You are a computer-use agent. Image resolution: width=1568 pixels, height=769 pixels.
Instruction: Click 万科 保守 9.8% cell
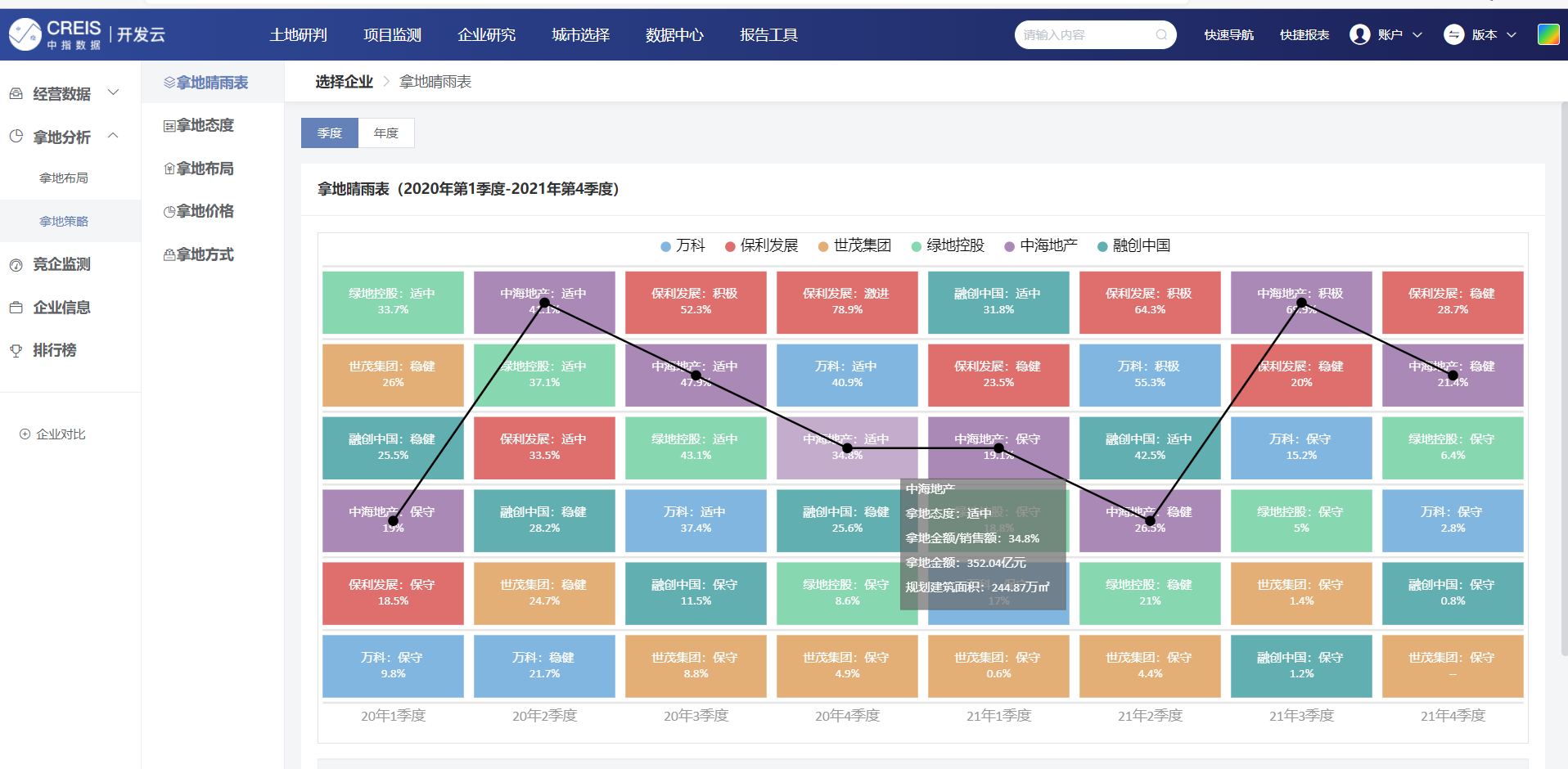pos(393,666)
